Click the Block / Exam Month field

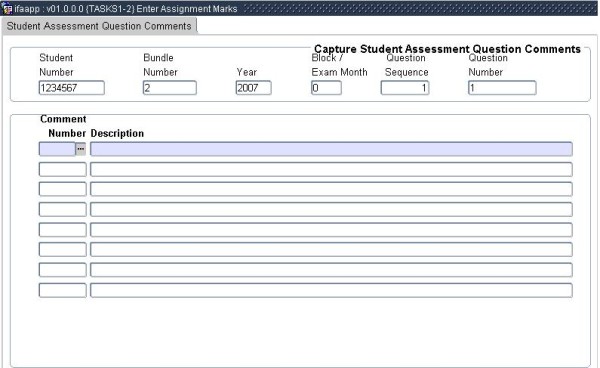click(326, 88)
